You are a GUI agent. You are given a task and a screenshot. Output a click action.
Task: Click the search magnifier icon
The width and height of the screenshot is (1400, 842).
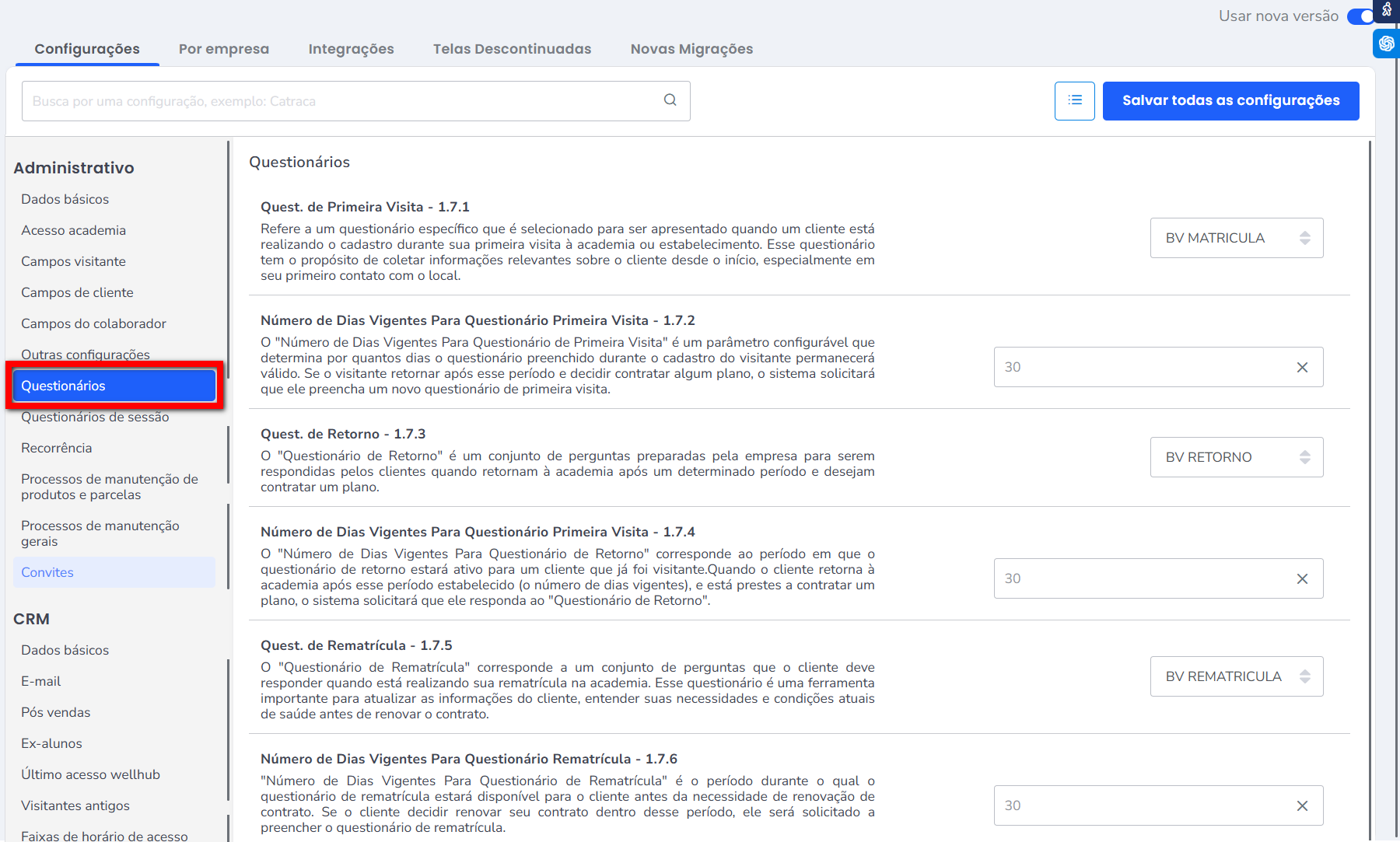click(x=670, y=100)
